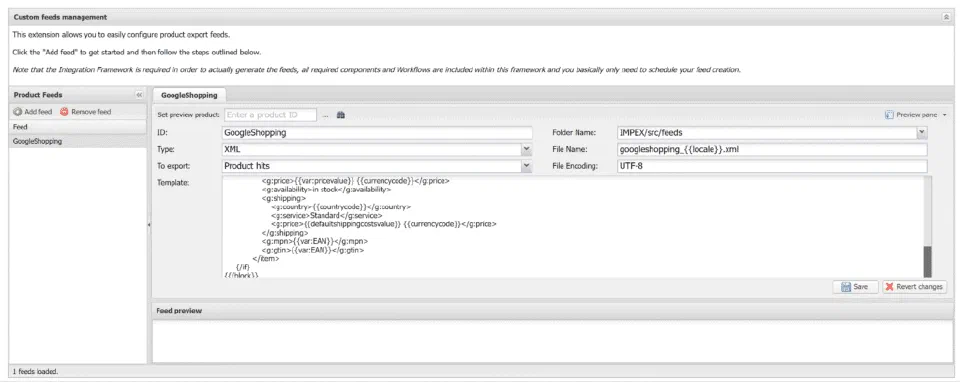Click the To export field Product hits

[372, 166]
